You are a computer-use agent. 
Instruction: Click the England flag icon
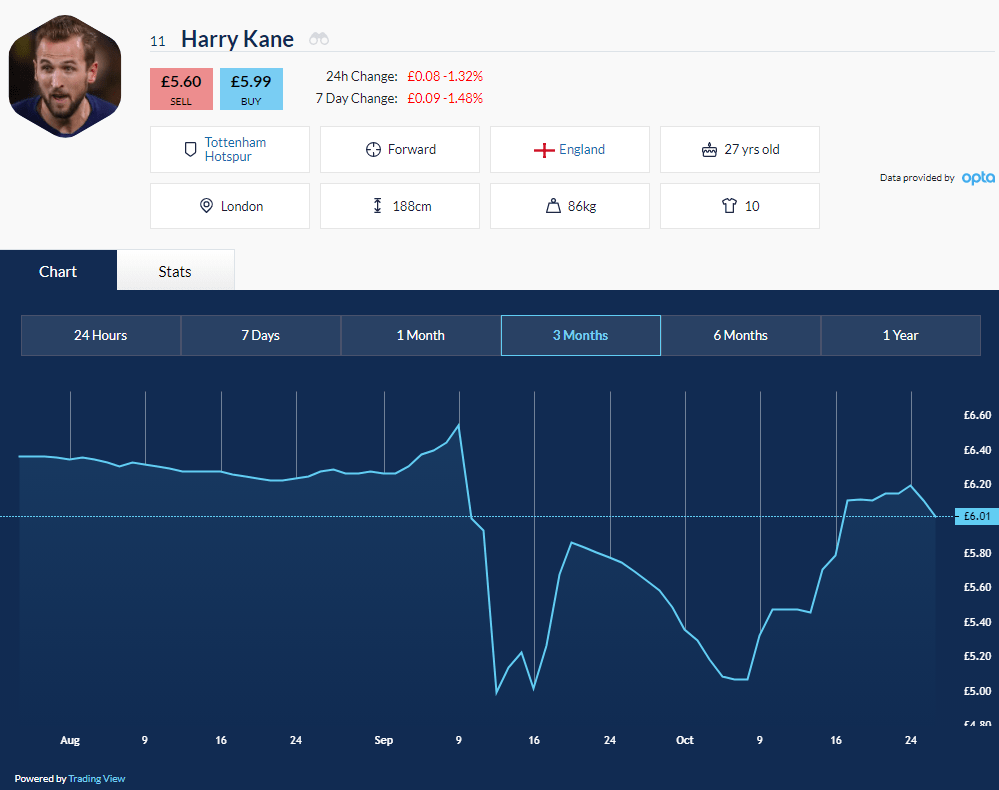(x=544, y=150)
